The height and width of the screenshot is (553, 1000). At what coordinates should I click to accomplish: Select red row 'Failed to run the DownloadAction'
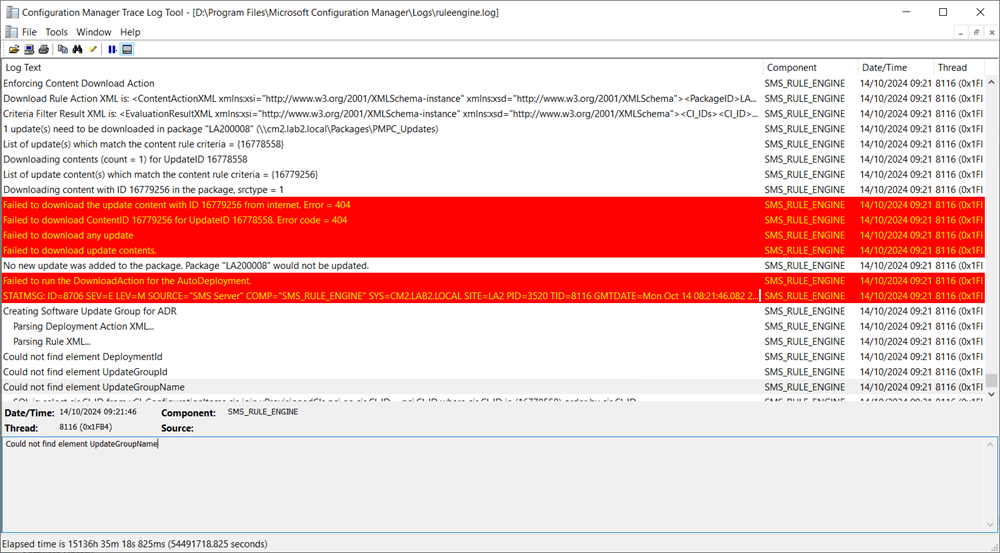click(x=492, y=281)
